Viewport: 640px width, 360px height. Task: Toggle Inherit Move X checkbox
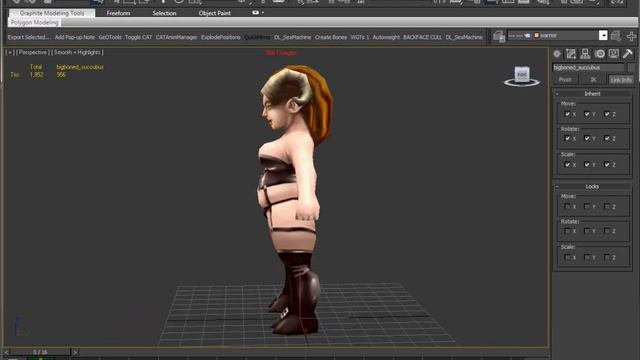(567, 114)
